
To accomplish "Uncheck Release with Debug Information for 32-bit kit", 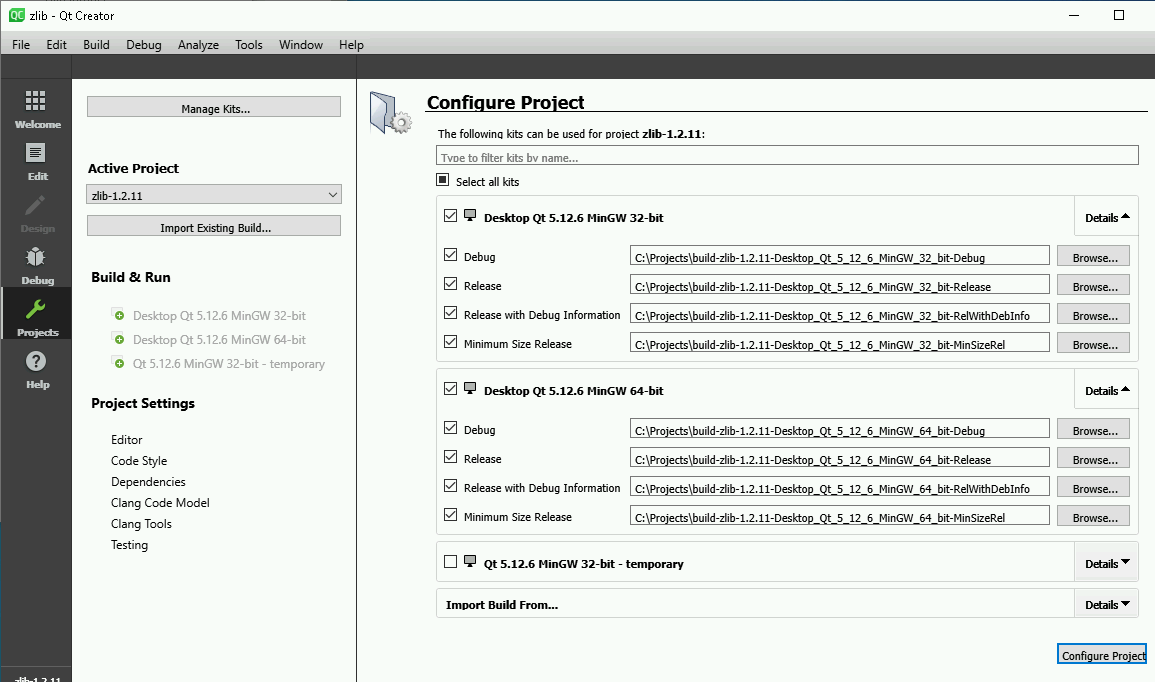I will coord(451,313).
